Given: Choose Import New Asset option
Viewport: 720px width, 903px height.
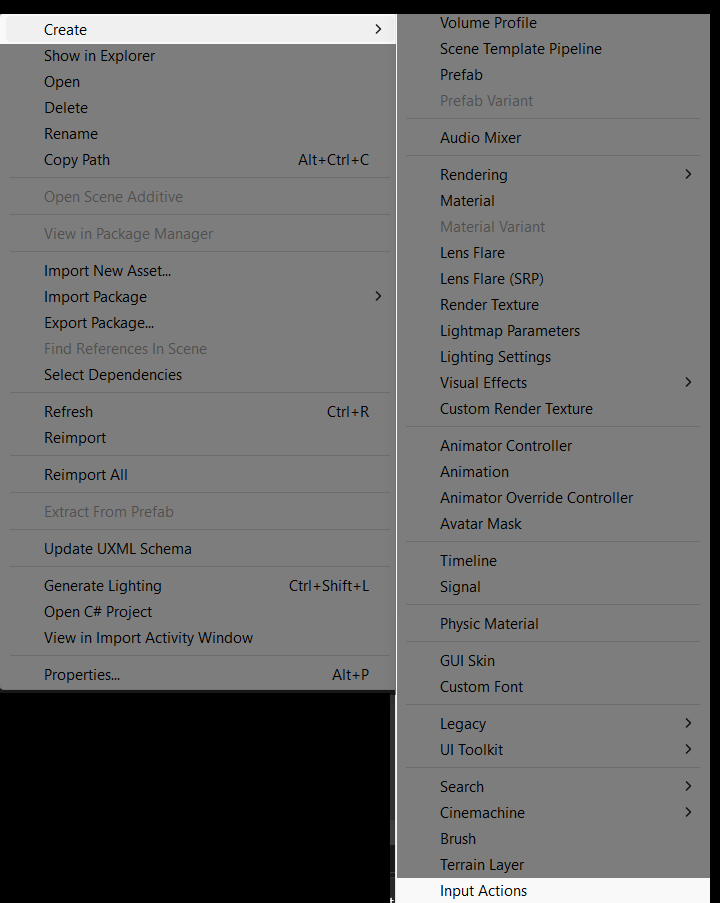Looking at the screenshot, I should point(107,271).
